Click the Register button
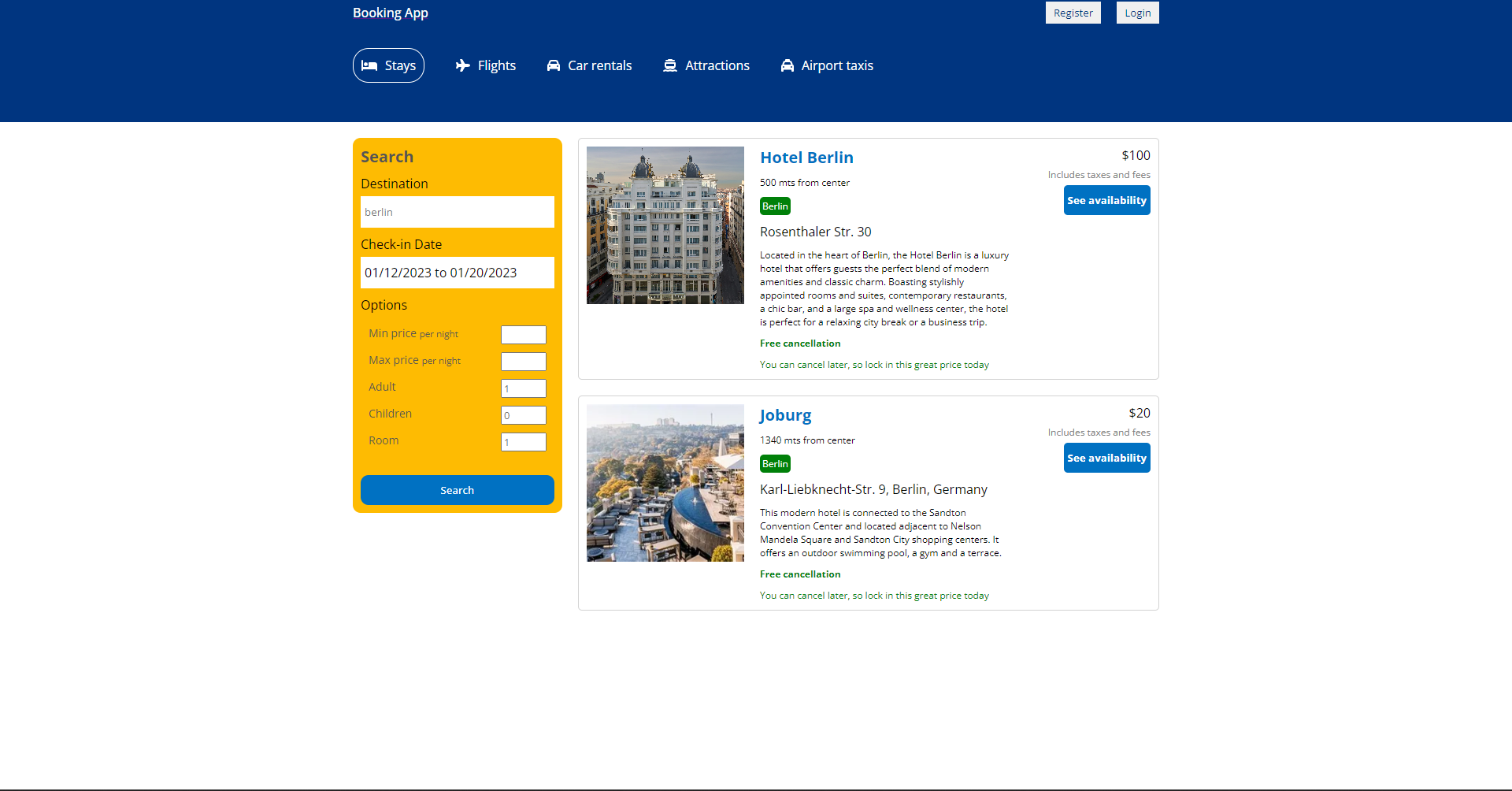 pos(1073,13)
